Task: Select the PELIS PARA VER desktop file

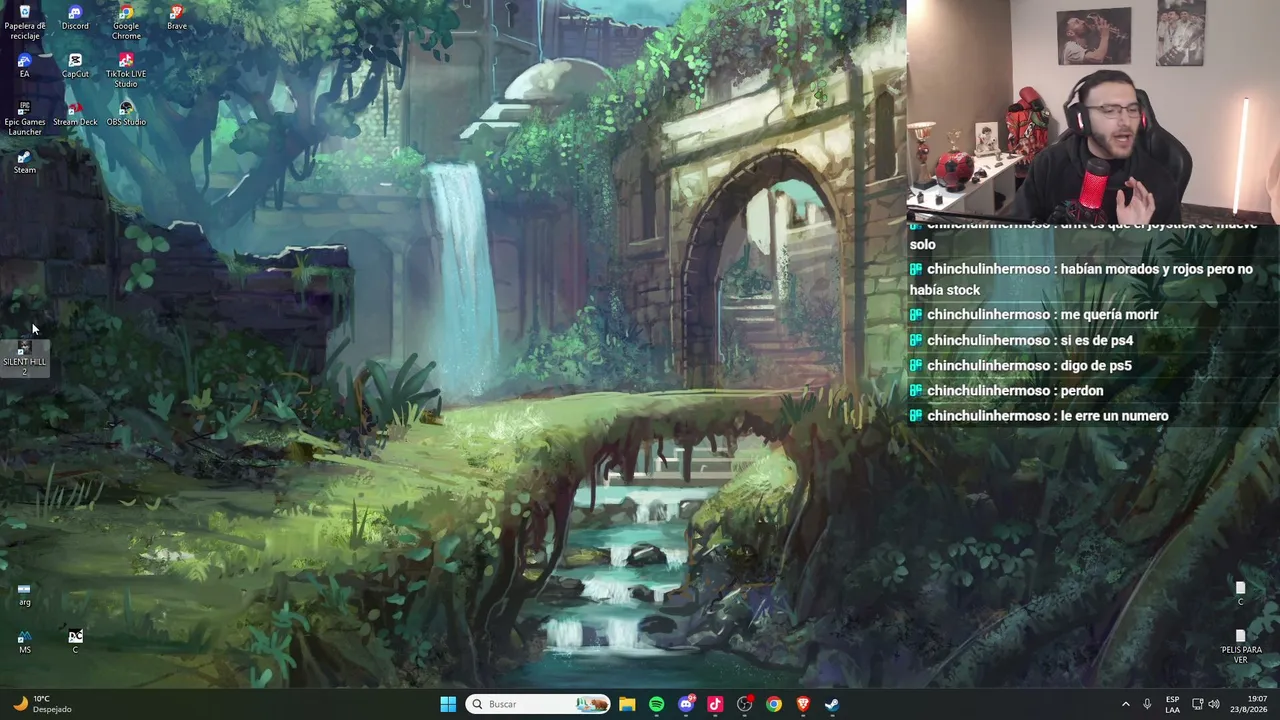Action: coord(1241,647)
